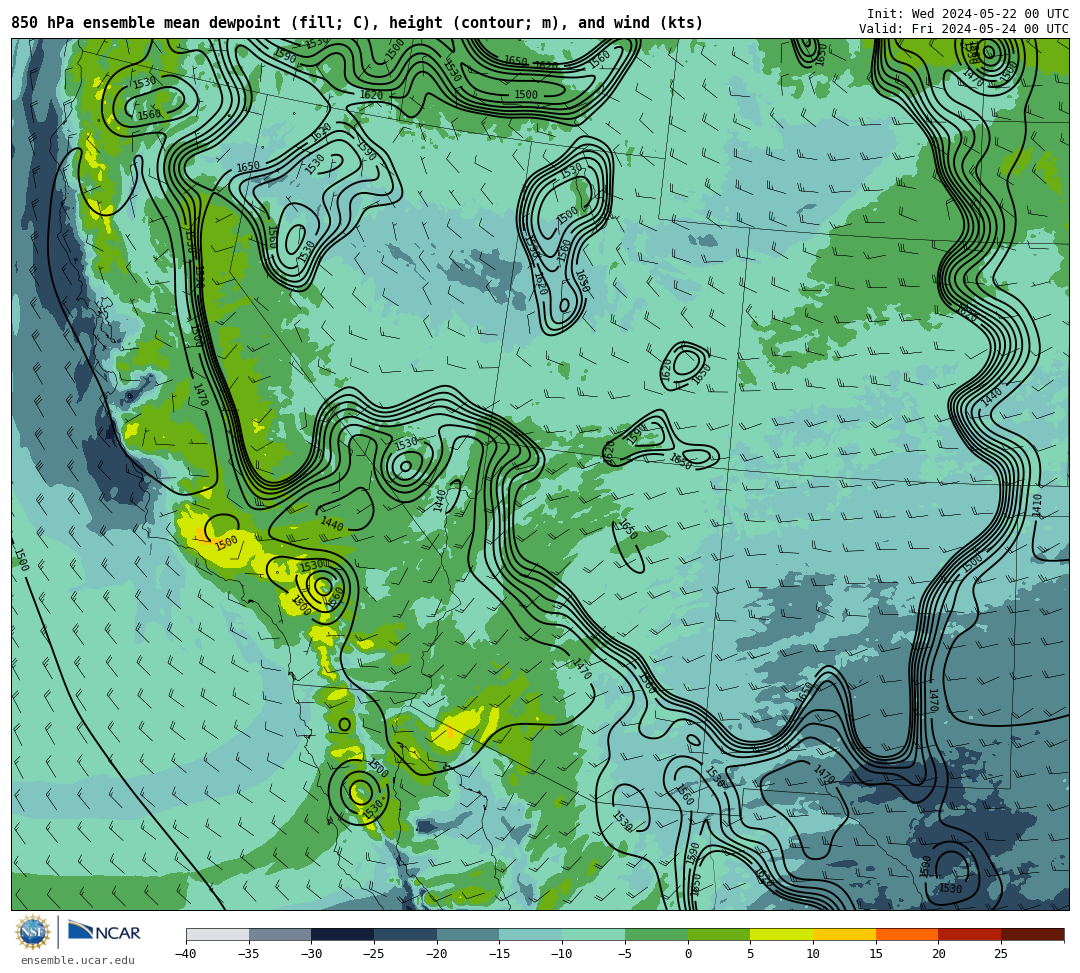Click the ensemble.ucar.edu text
Screen dimensions: 1080x973
(x=78, y=960)
